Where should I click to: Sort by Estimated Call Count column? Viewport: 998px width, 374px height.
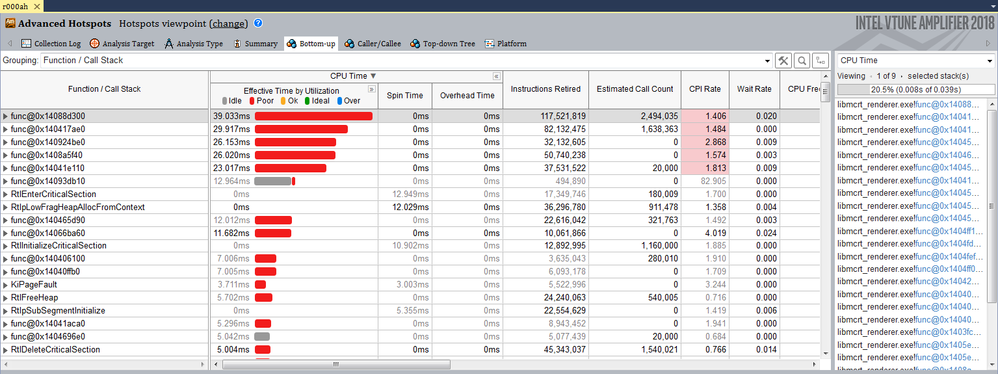[x=635, y=89]
